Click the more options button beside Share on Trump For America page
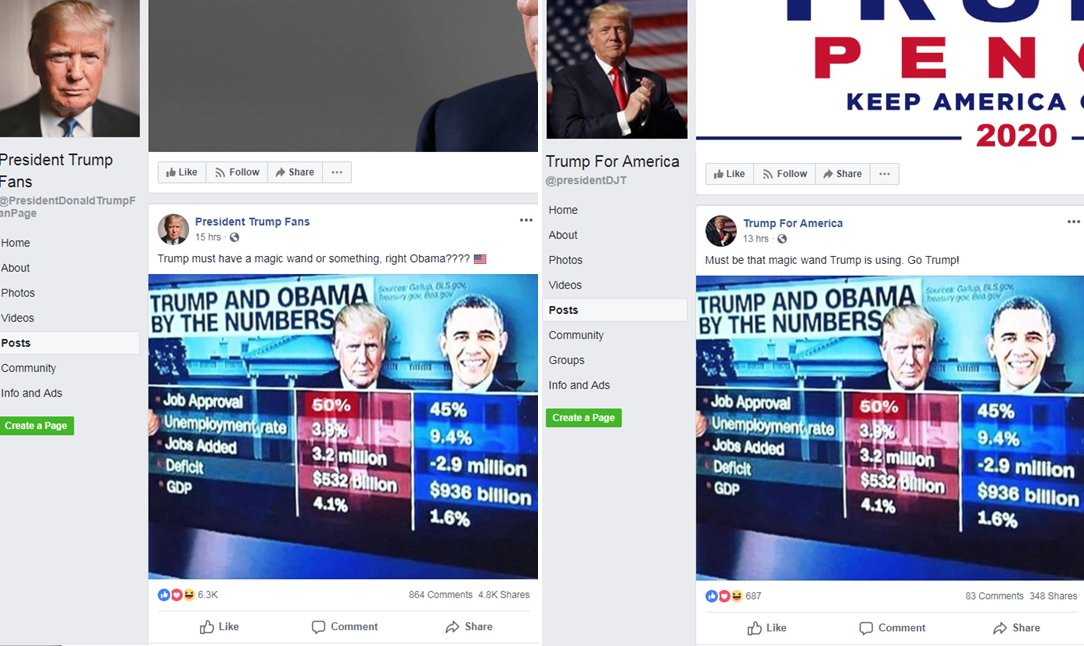The image size is (1084, 646). 884,174
